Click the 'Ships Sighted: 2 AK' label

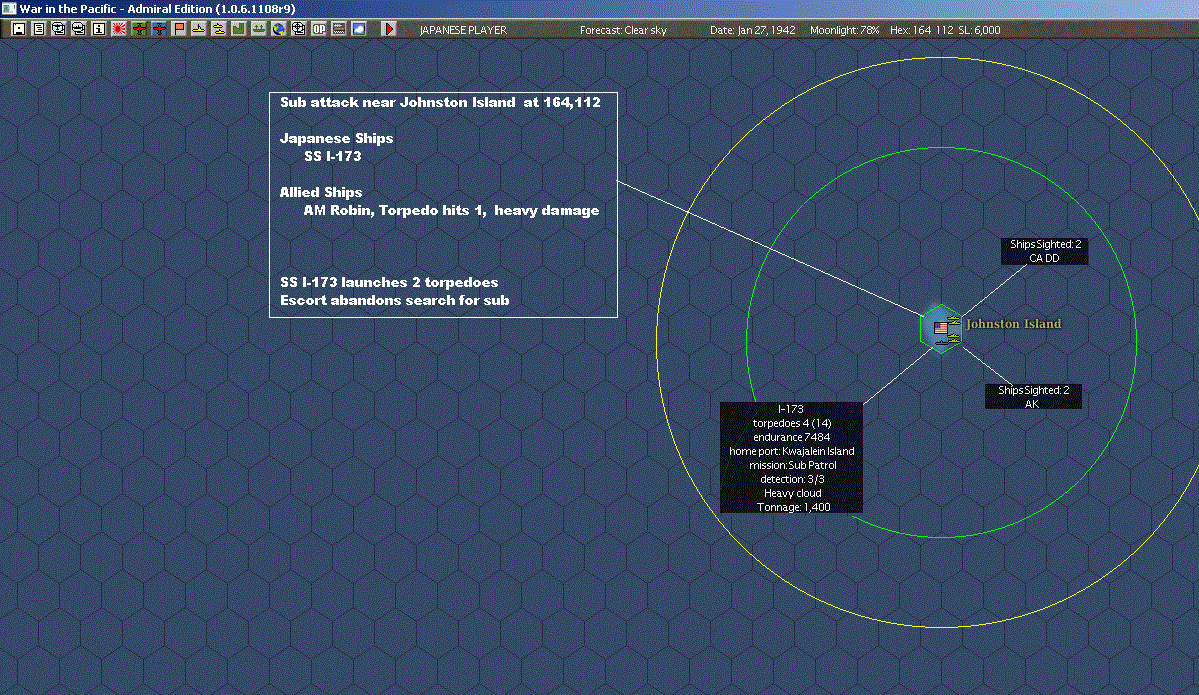(1033, 396)
